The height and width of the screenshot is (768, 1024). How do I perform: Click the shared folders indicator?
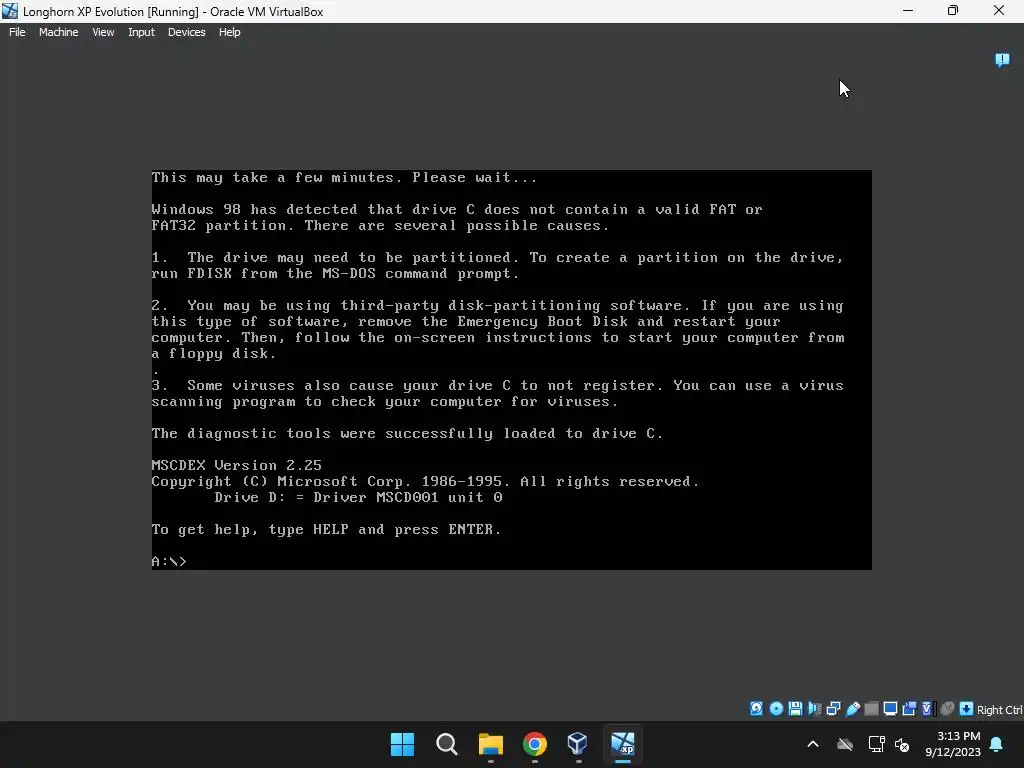pos(871,709)
